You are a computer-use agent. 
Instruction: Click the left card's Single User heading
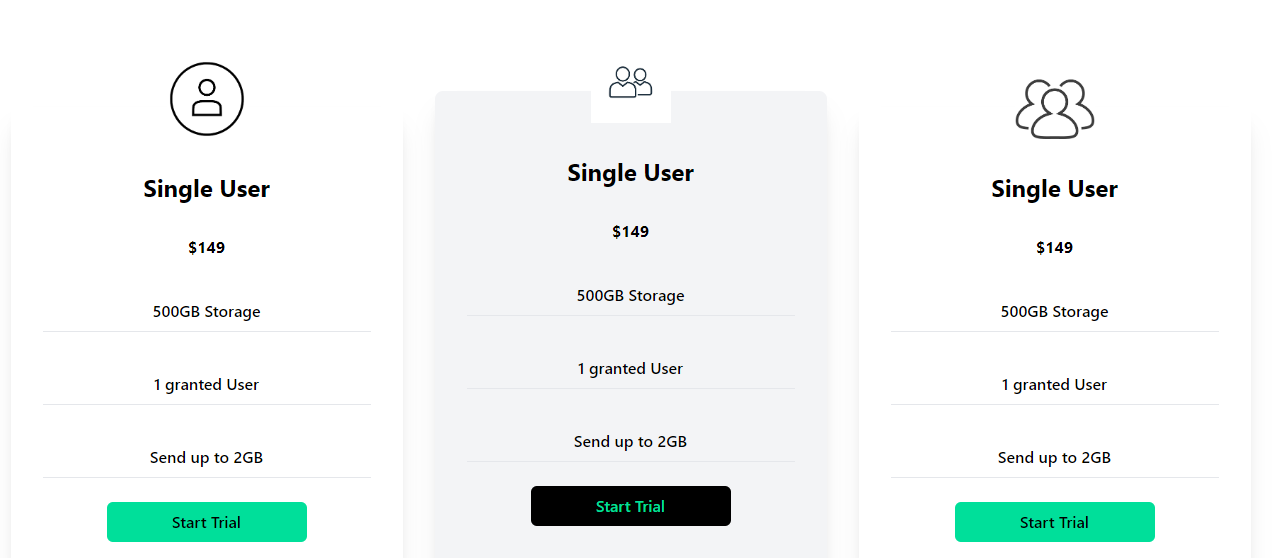pos(207,189)
